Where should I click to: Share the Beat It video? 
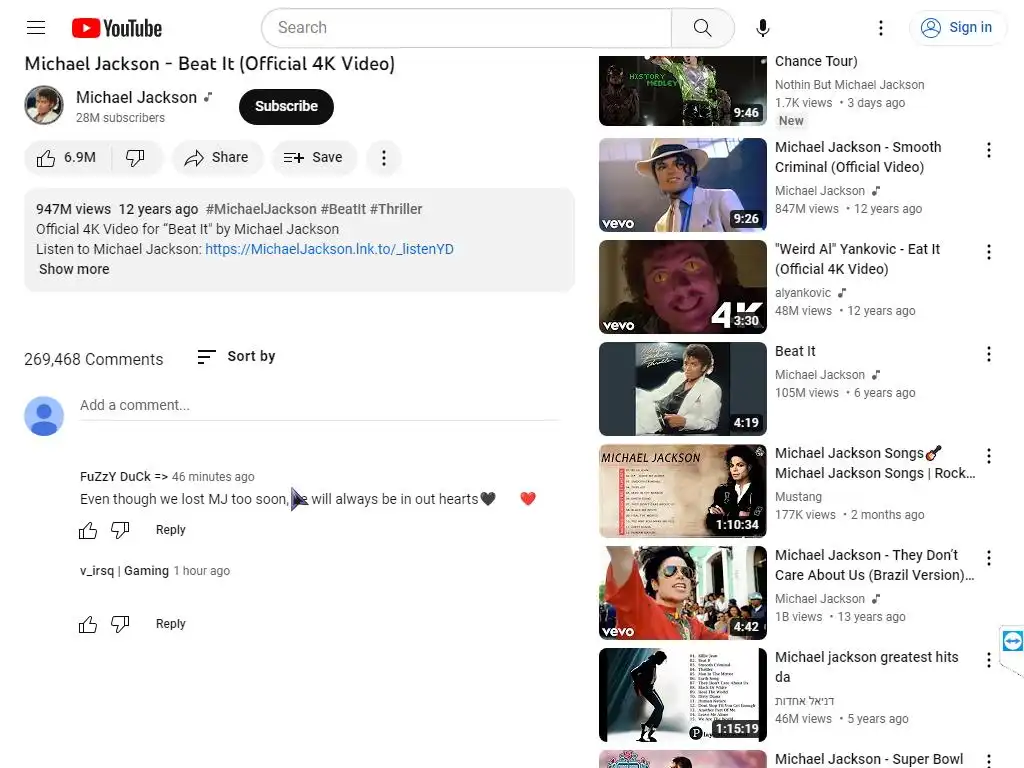217,157
